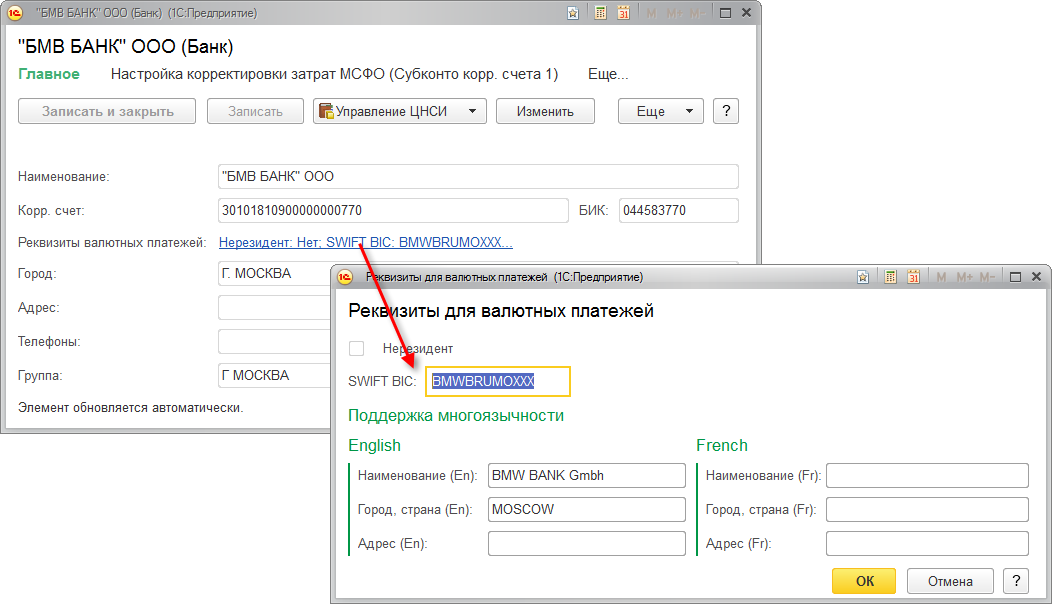This screenshot has width=1052, height=604.
Task: Open the Еще dropdown button in the toolbar
Action: click(x=660, y=111)
